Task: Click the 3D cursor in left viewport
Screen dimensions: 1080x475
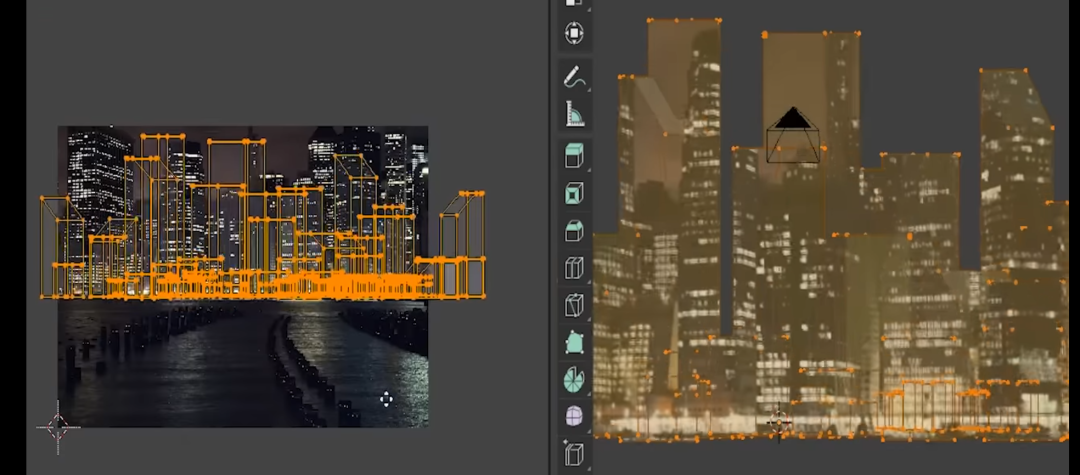Action: tap(57, 427)
